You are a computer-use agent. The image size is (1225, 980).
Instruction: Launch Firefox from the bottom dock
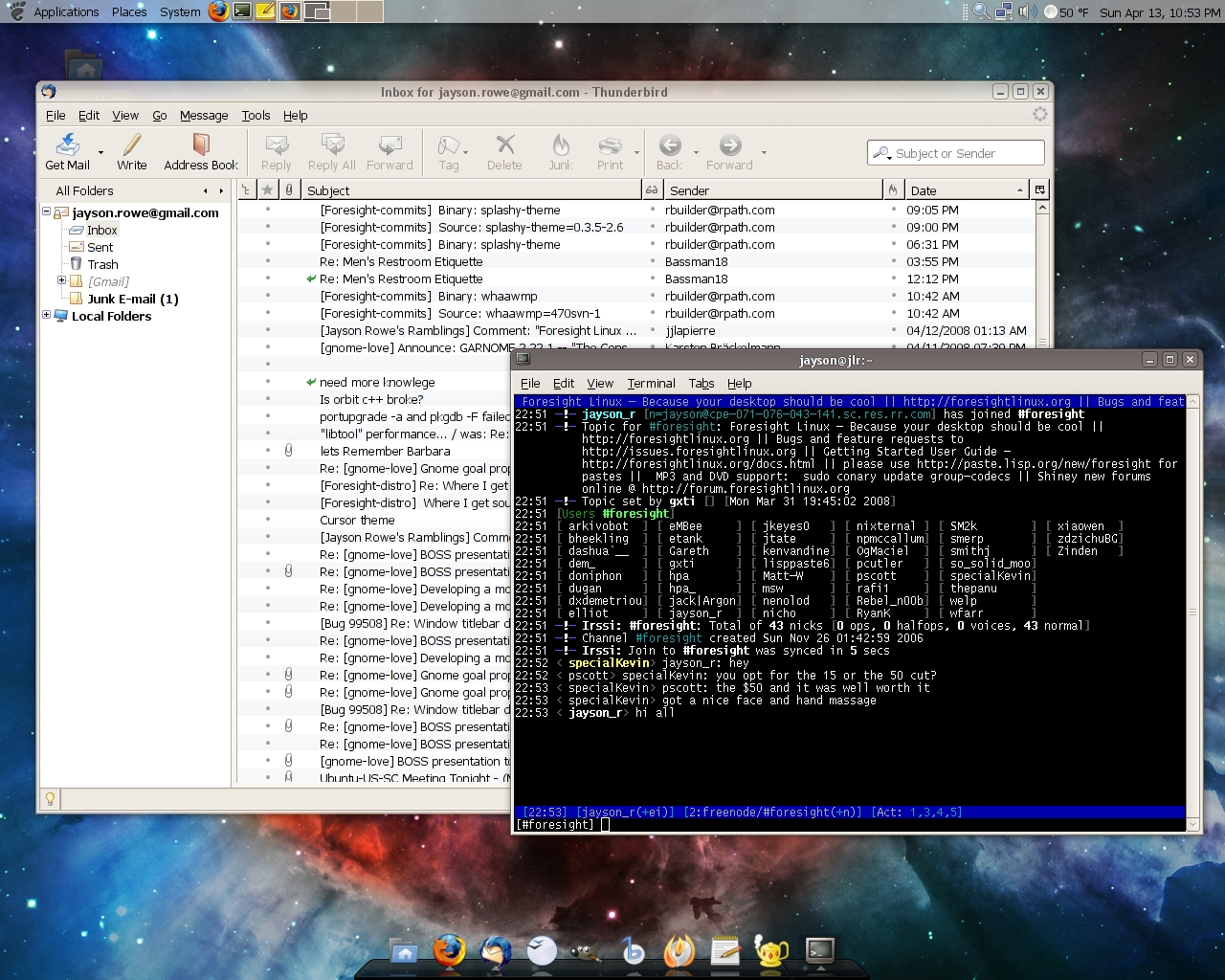click(x=449, y=950)
